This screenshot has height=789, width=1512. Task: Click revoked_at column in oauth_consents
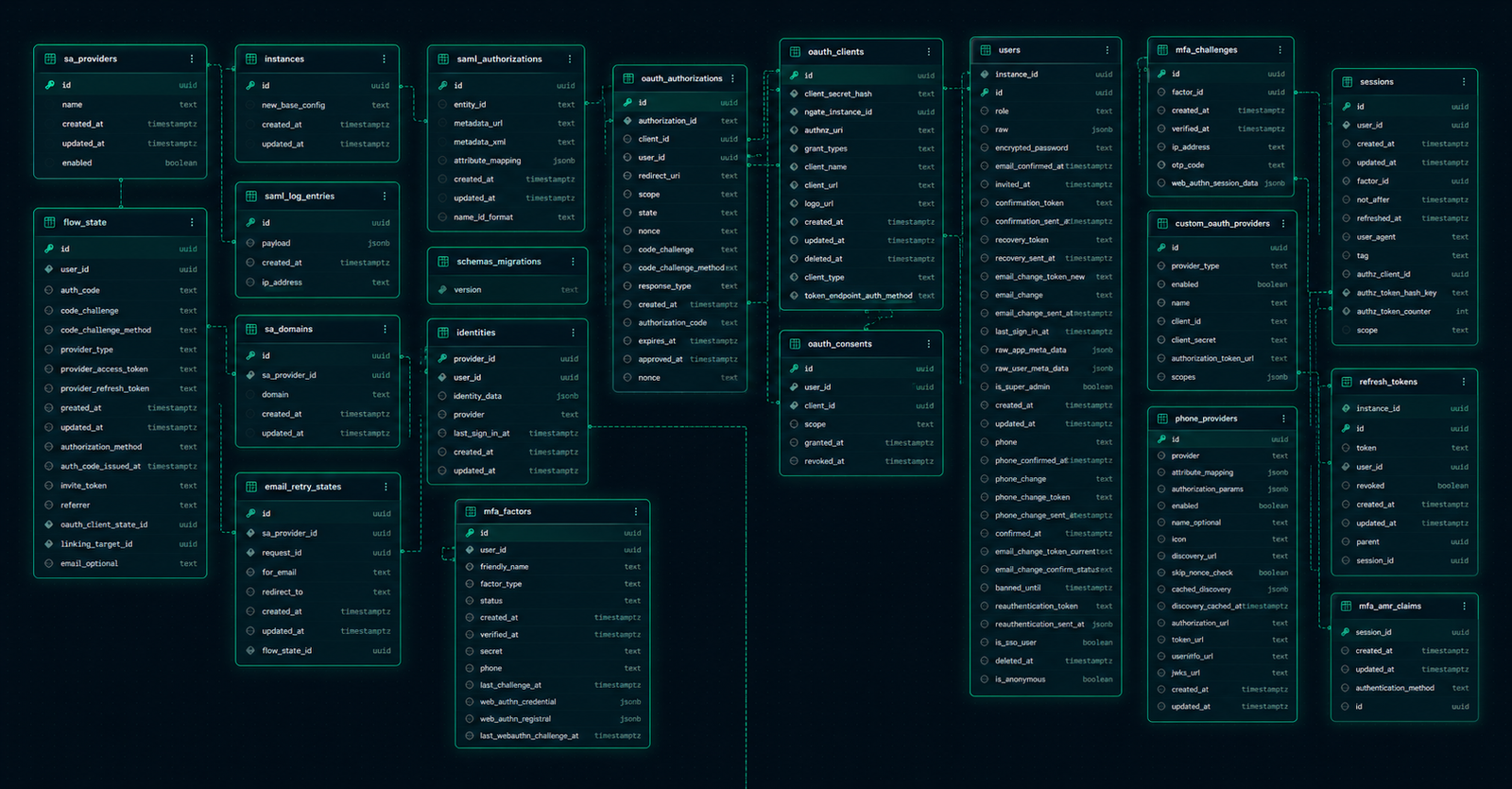pos(861,461)
